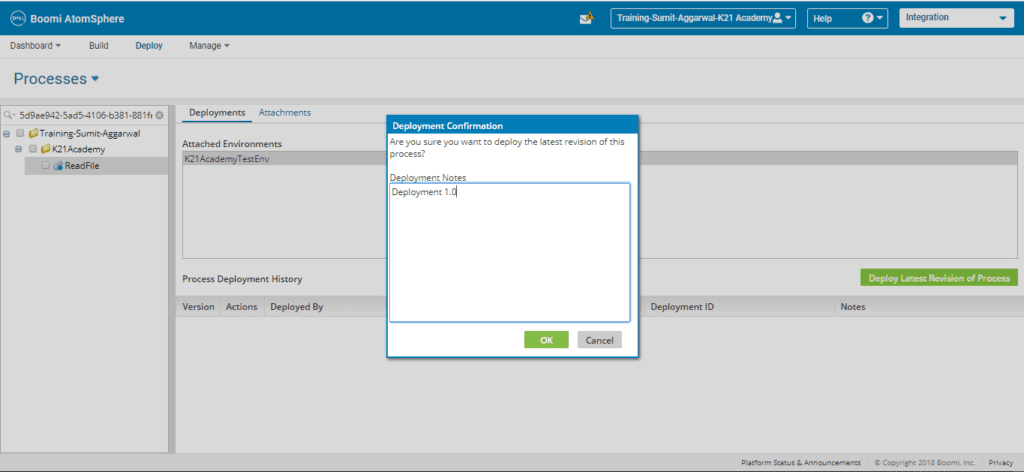Click the Training-Sumit-Aggarwal folder icon
Screen dimensions: 1024x472
(x=33, y=133)
